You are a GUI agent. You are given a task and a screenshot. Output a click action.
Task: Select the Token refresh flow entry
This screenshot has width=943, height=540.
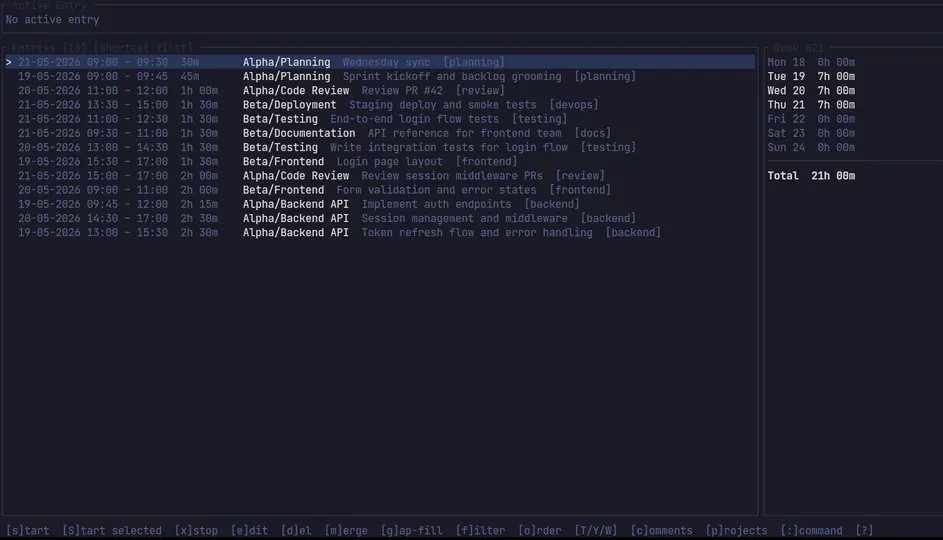click(380, 233)
